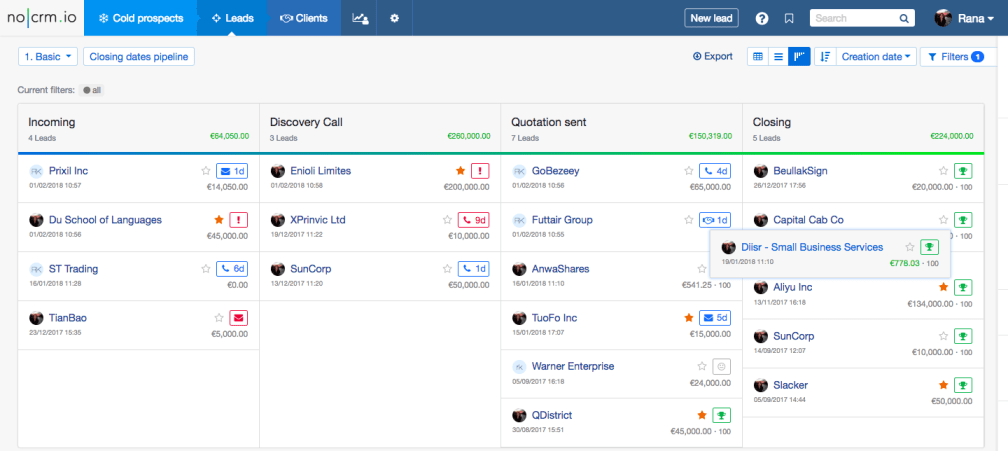Switch to compact list view icon
This screenshot has width=1008, height=451.
[x=778, y=57]
